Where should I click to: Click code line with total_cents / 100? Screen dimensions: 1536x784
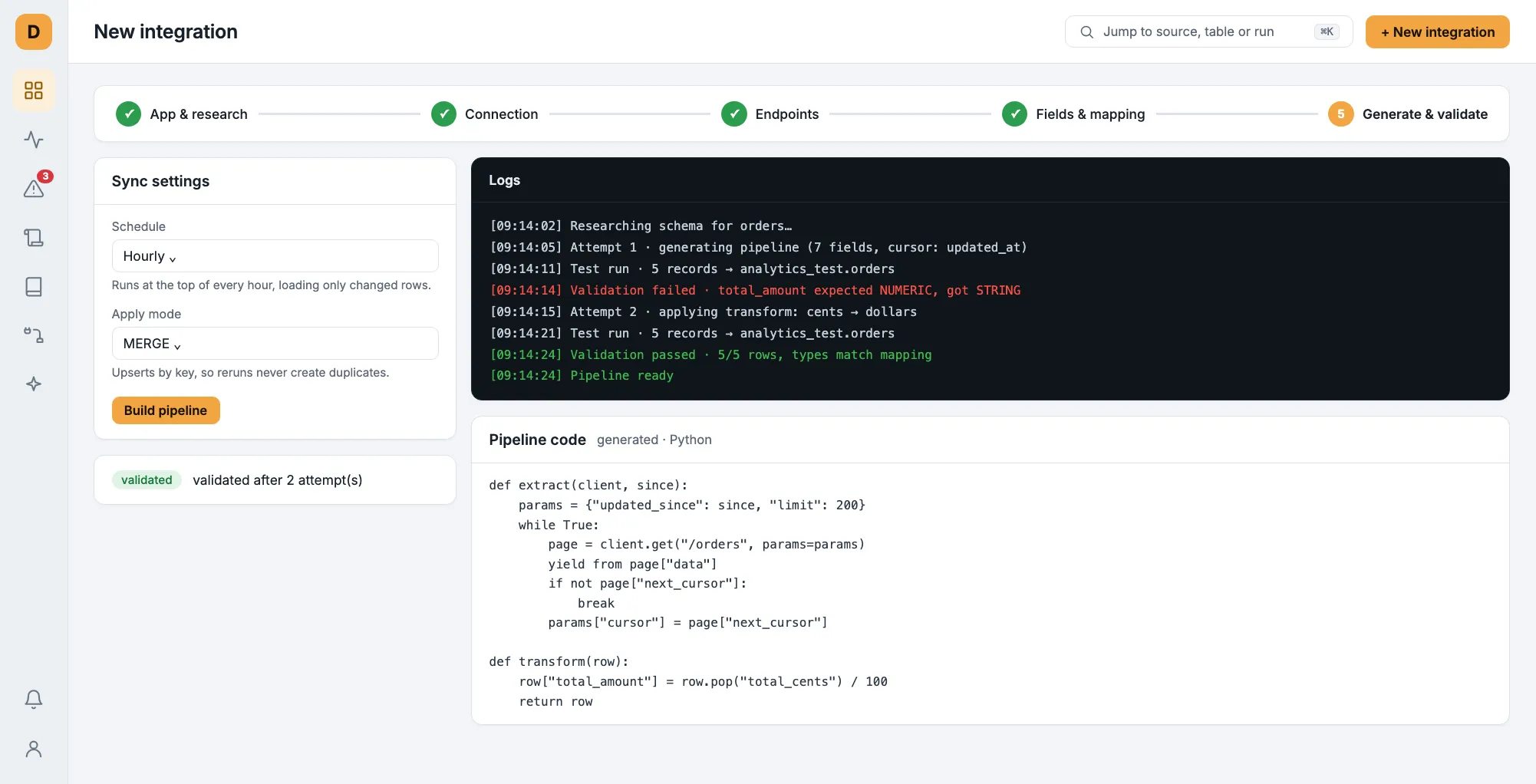(x=703, y=681)
